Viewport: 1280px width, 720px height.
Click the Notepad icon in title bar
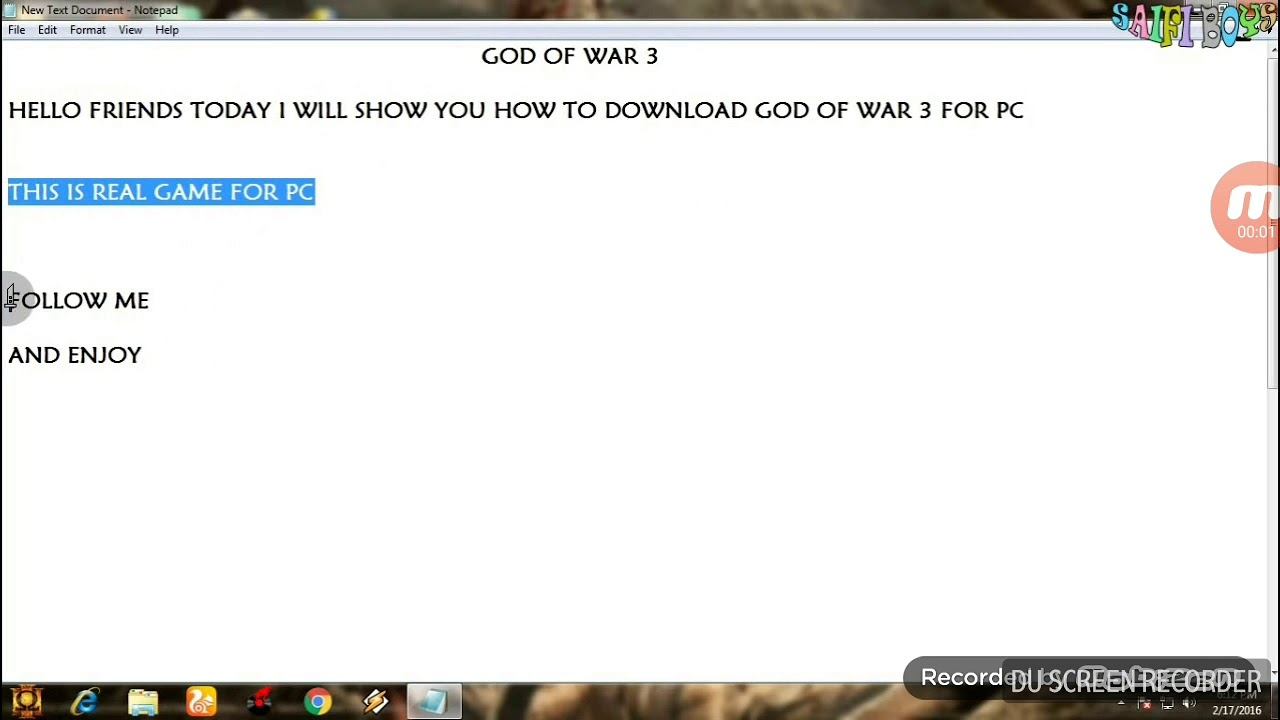click(x=10, y=10)
